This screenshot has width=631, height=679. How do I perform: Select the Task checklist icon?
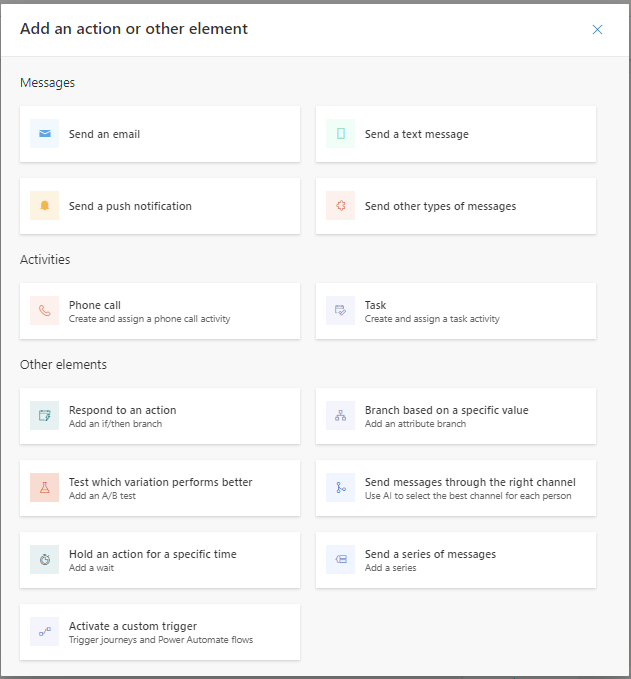(x=340, y=311)
